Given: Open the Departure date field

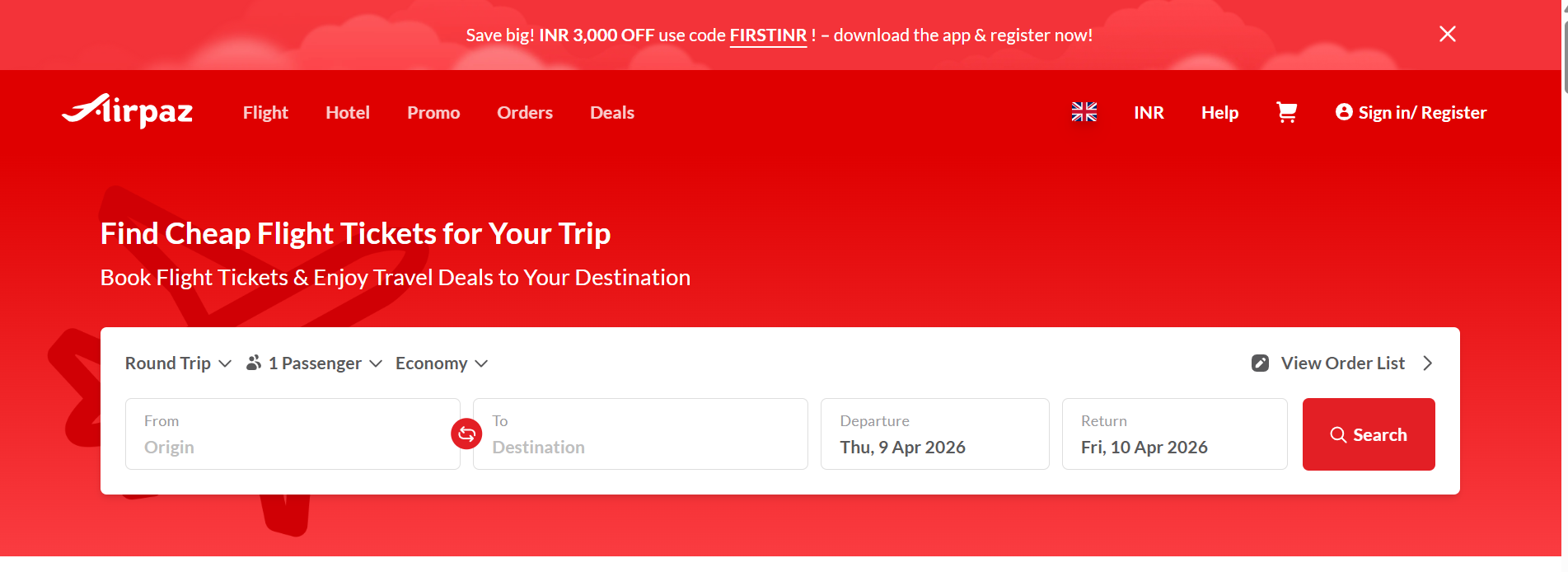Looking at the screenshot, I should pyautogui.click(x=934, y=434).
